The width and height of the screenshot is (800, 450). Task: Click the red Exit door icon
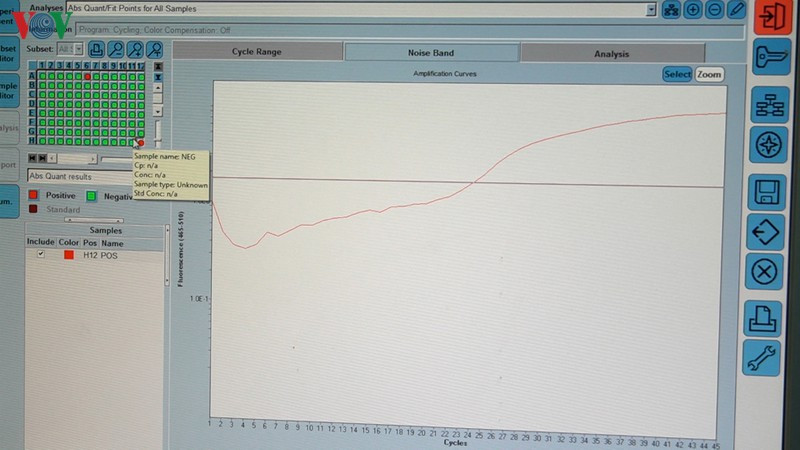771,17
